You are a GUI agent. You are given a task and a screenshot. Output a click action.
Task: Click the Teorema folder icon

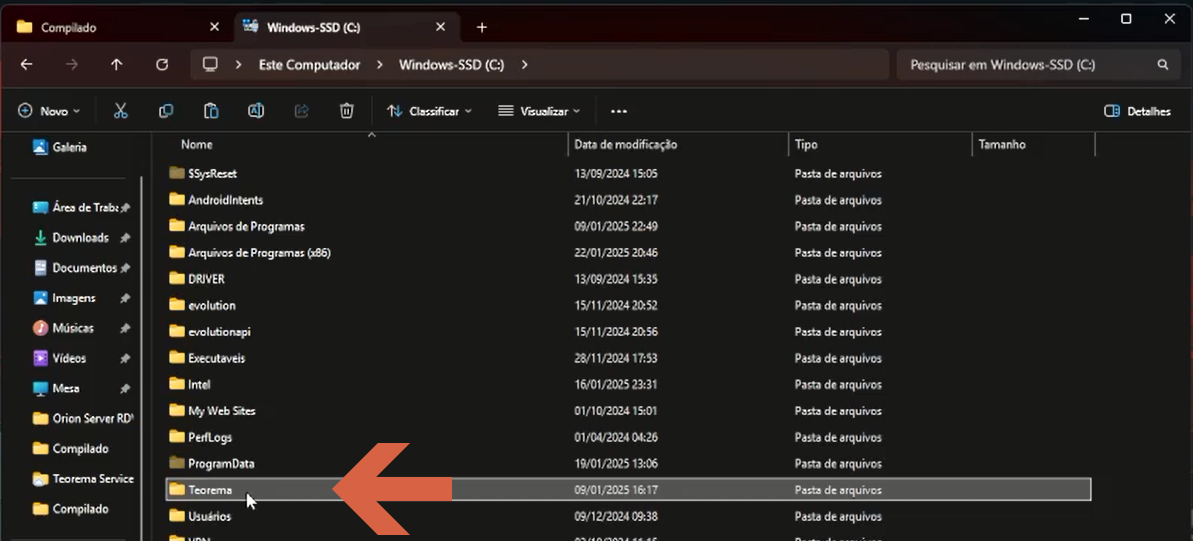(177, 490)
